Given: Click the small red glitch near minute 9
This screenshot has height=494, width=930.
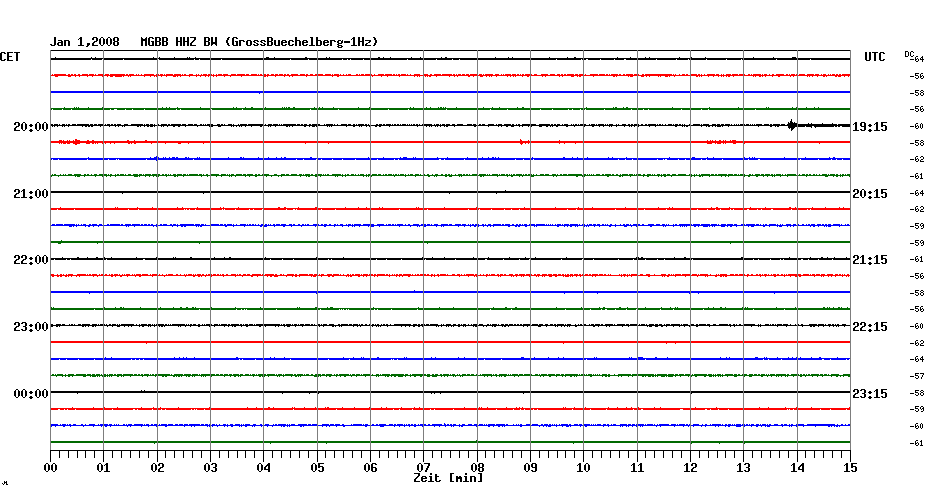Looking at the screenshot, I should (x=523, y=142).
